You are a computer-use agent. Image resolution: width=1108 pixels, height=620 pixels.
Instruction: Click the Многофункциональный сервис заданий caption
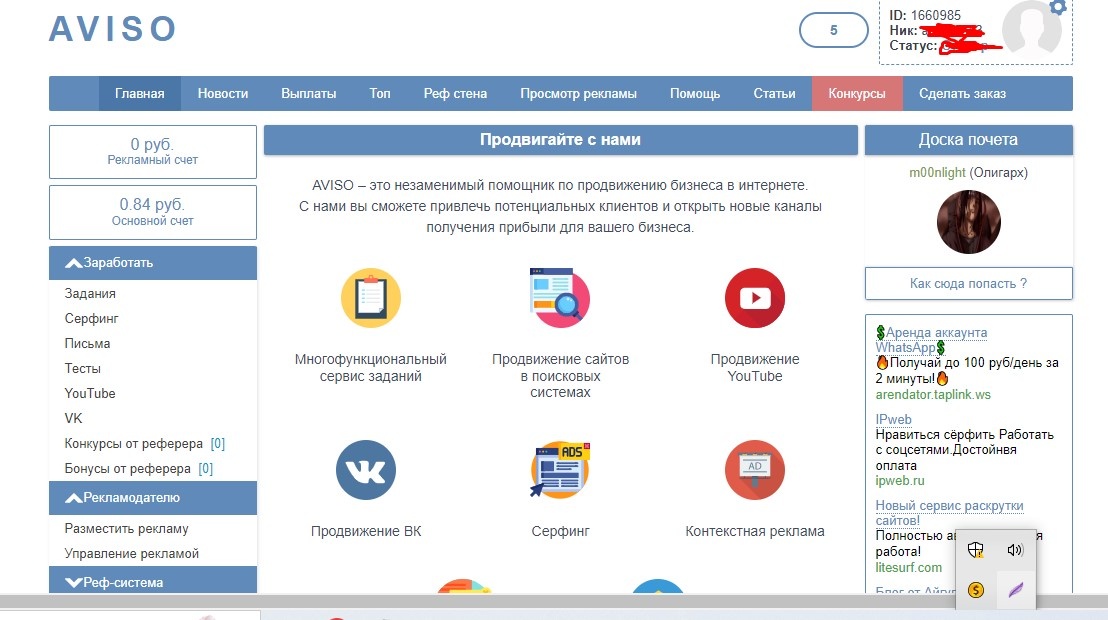click(371, 368)
